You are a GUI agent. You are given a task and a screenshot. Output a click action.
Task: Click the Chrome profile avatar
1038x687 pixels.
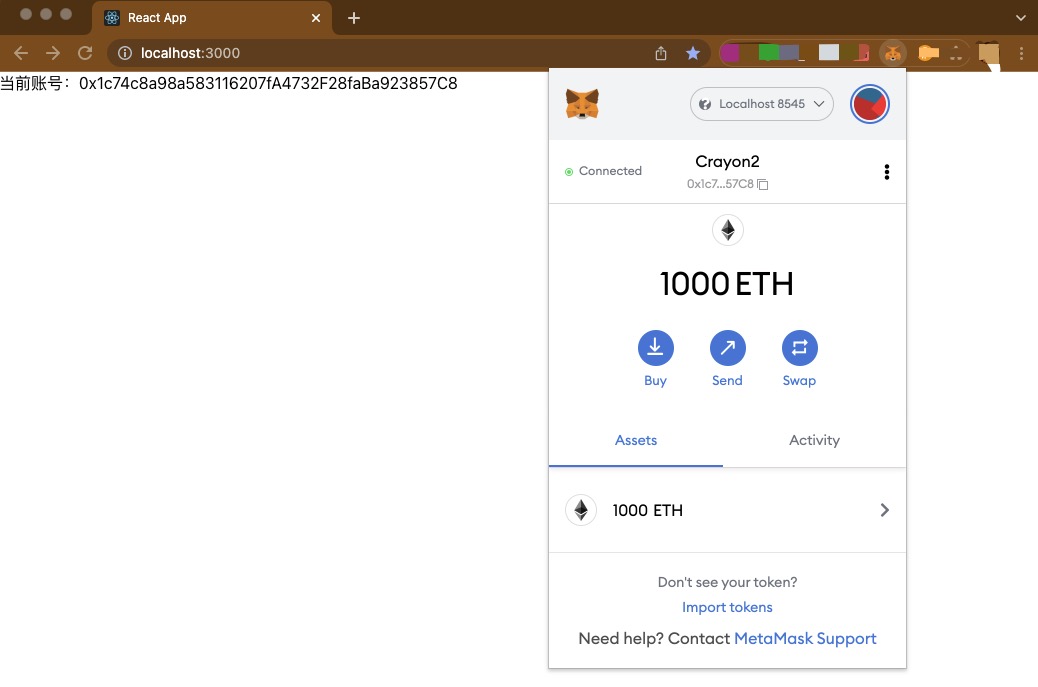988,53
